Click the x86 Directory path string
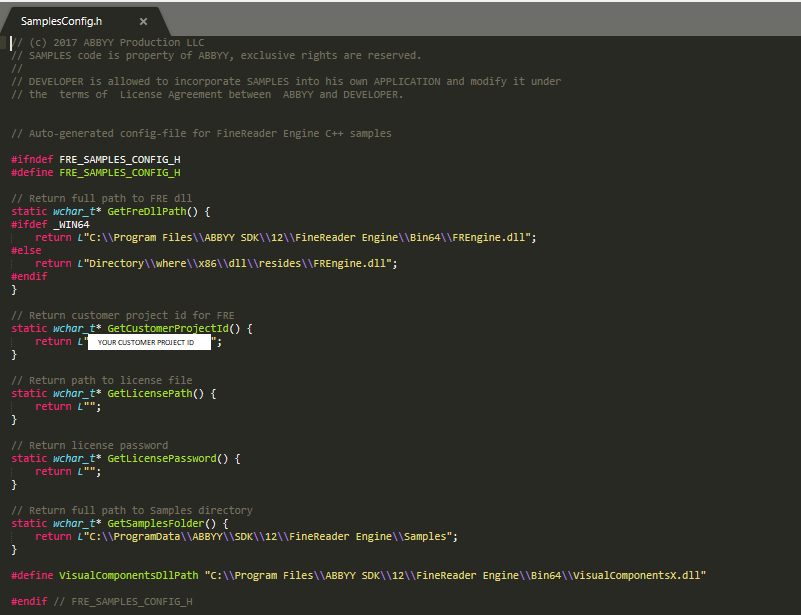This screenshot has height=615, width=801. [240, 263]
